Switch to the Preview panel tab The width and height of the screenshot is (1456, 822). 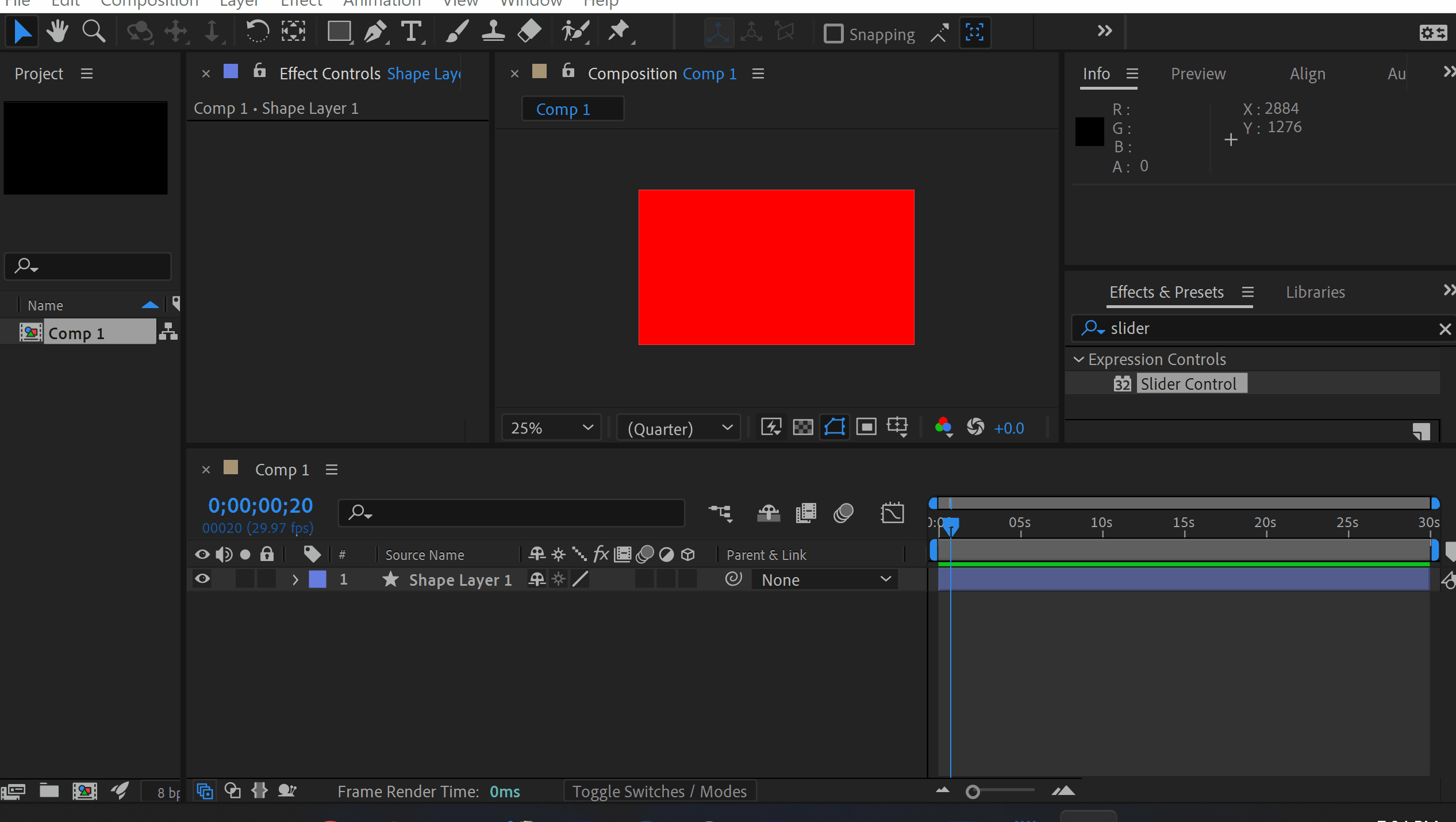pyautogui.click(x=1198, y=74)
